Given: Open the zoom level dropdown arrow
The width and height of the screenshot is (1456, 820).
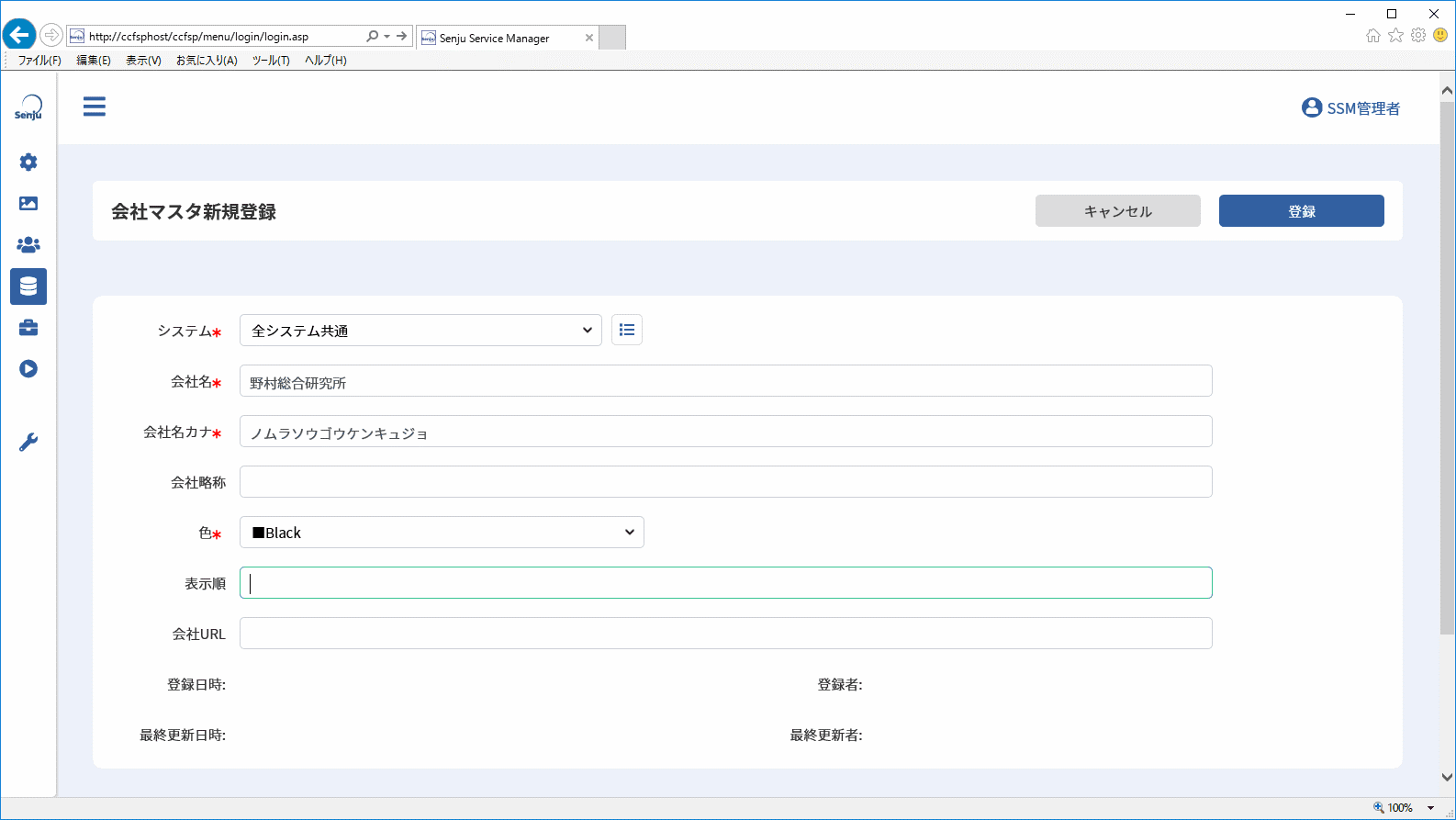Looking at the screenshot, I should 1430,808.
